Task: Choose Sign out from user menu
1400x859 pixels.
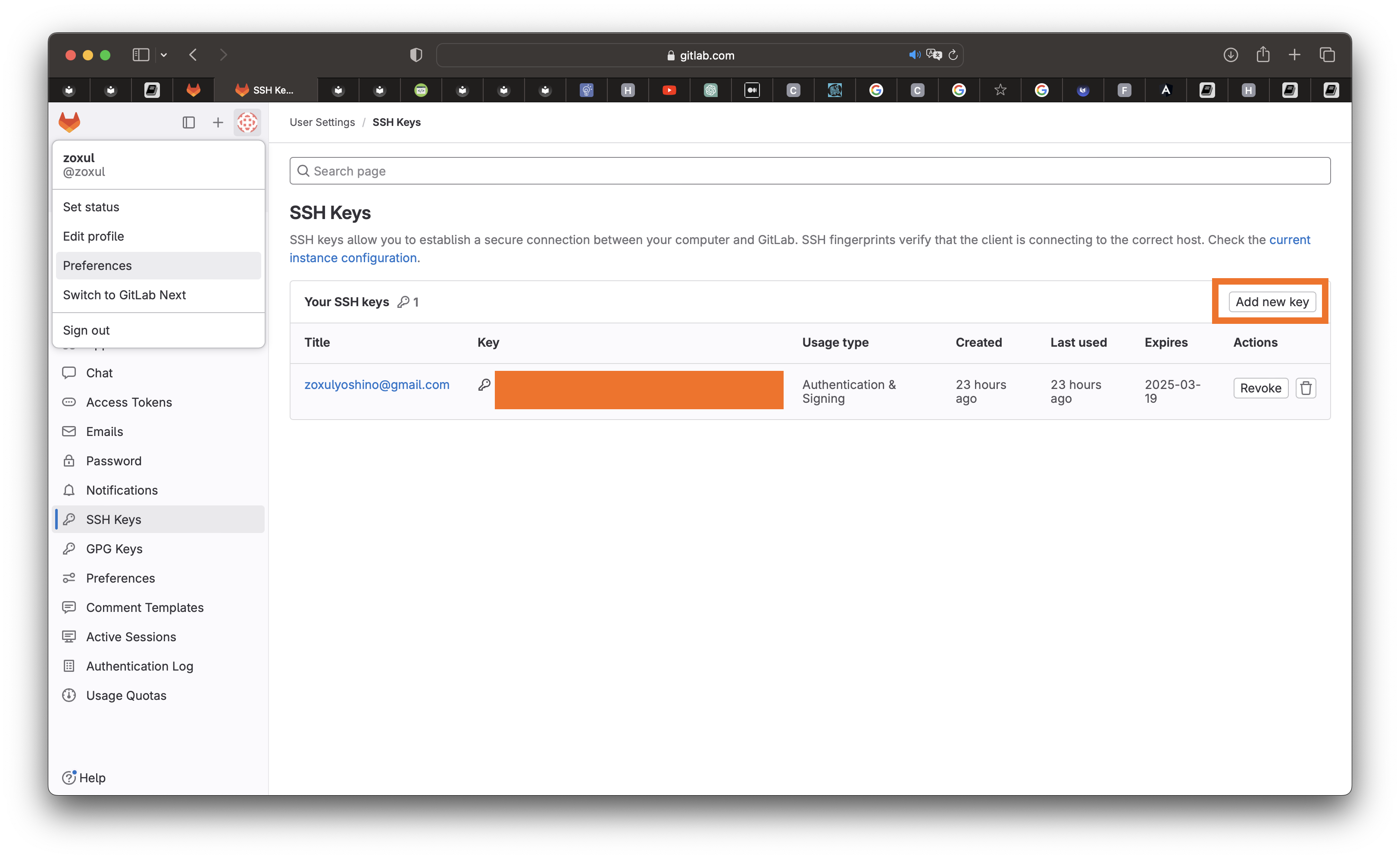Action: [x=86, y=330]
